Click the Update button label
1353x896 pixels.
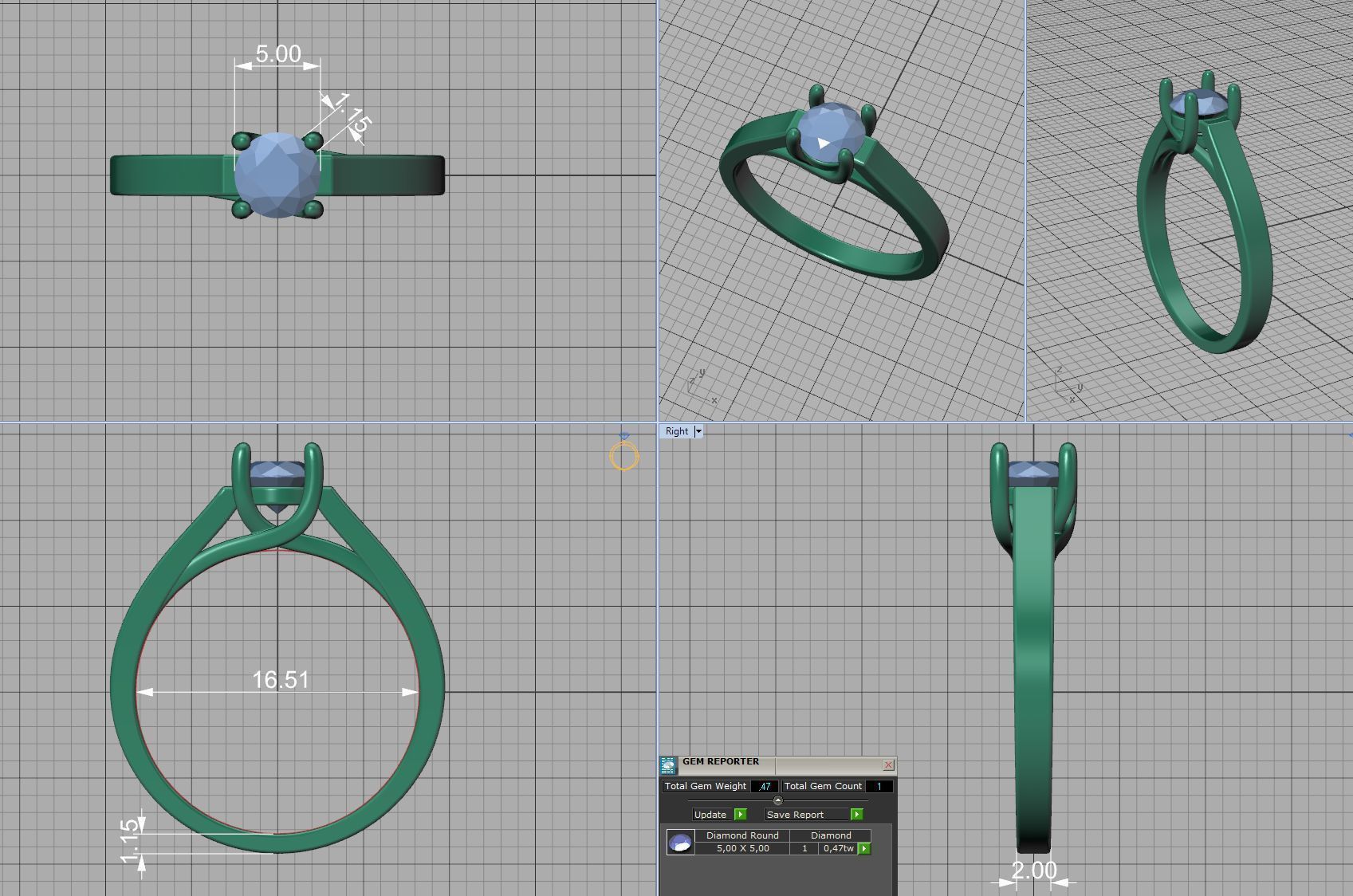[x=710, y=814]
